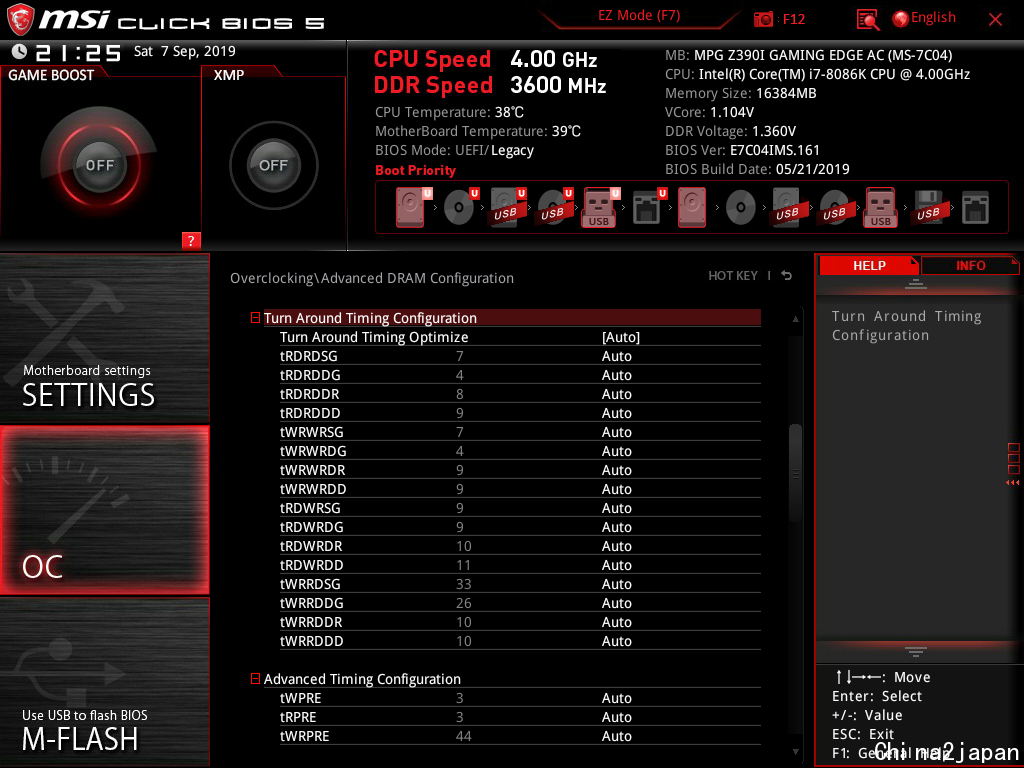
Task: Select the UEFI USB CD boot icon with U badge
Action: coord(554,207)
